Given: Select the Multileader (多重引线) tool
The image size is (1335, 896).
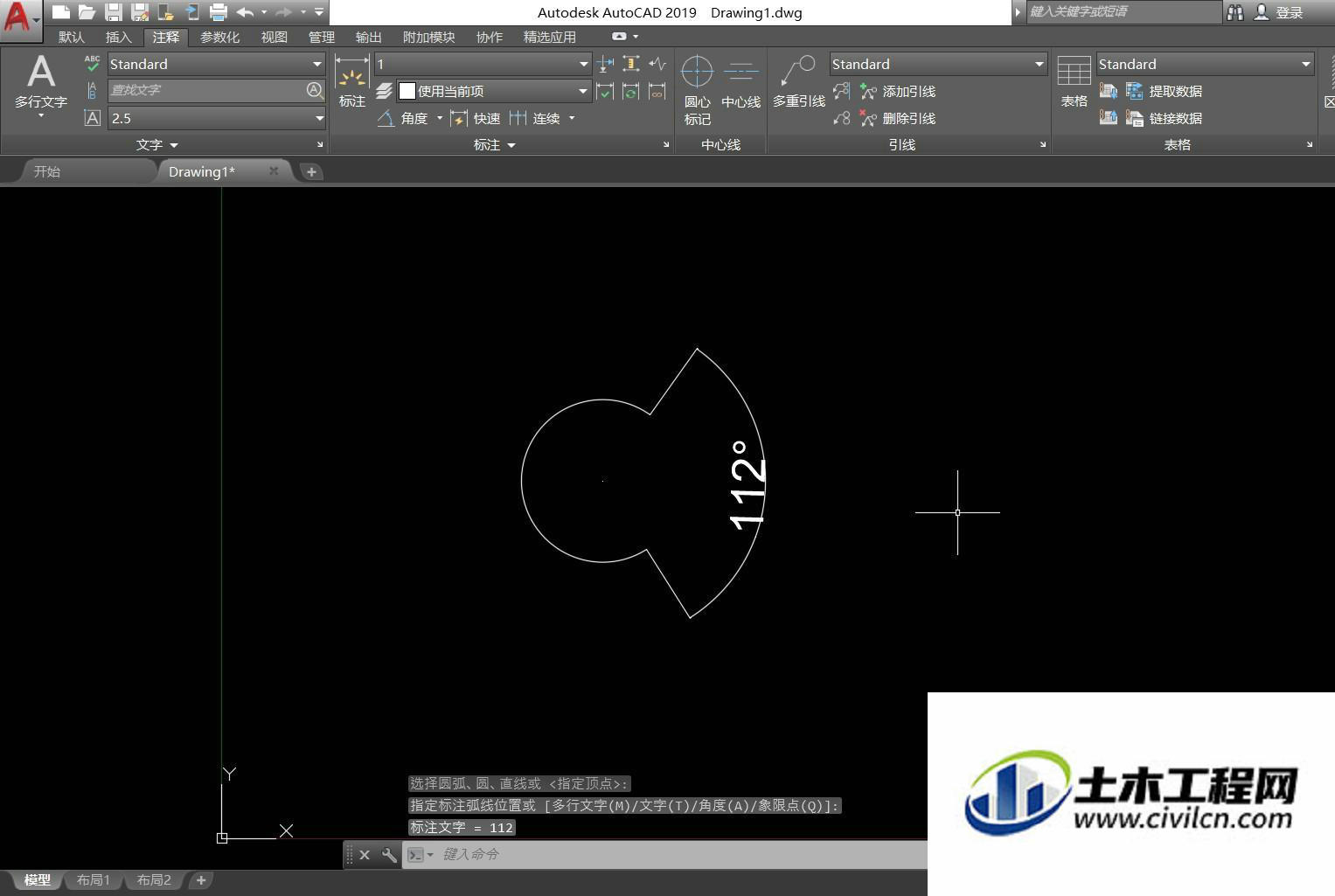Looking at the screenshot, I should (798, 82).
